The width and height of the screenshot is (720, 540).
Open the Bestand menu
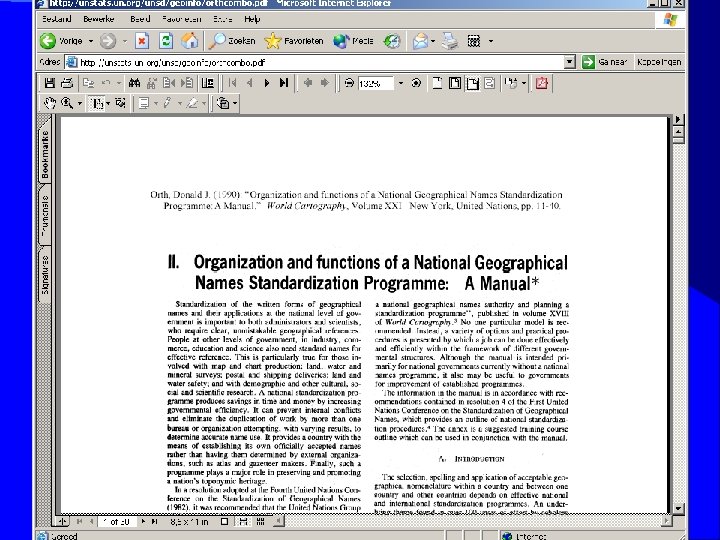pyautogui.click(x=56, y=19)
